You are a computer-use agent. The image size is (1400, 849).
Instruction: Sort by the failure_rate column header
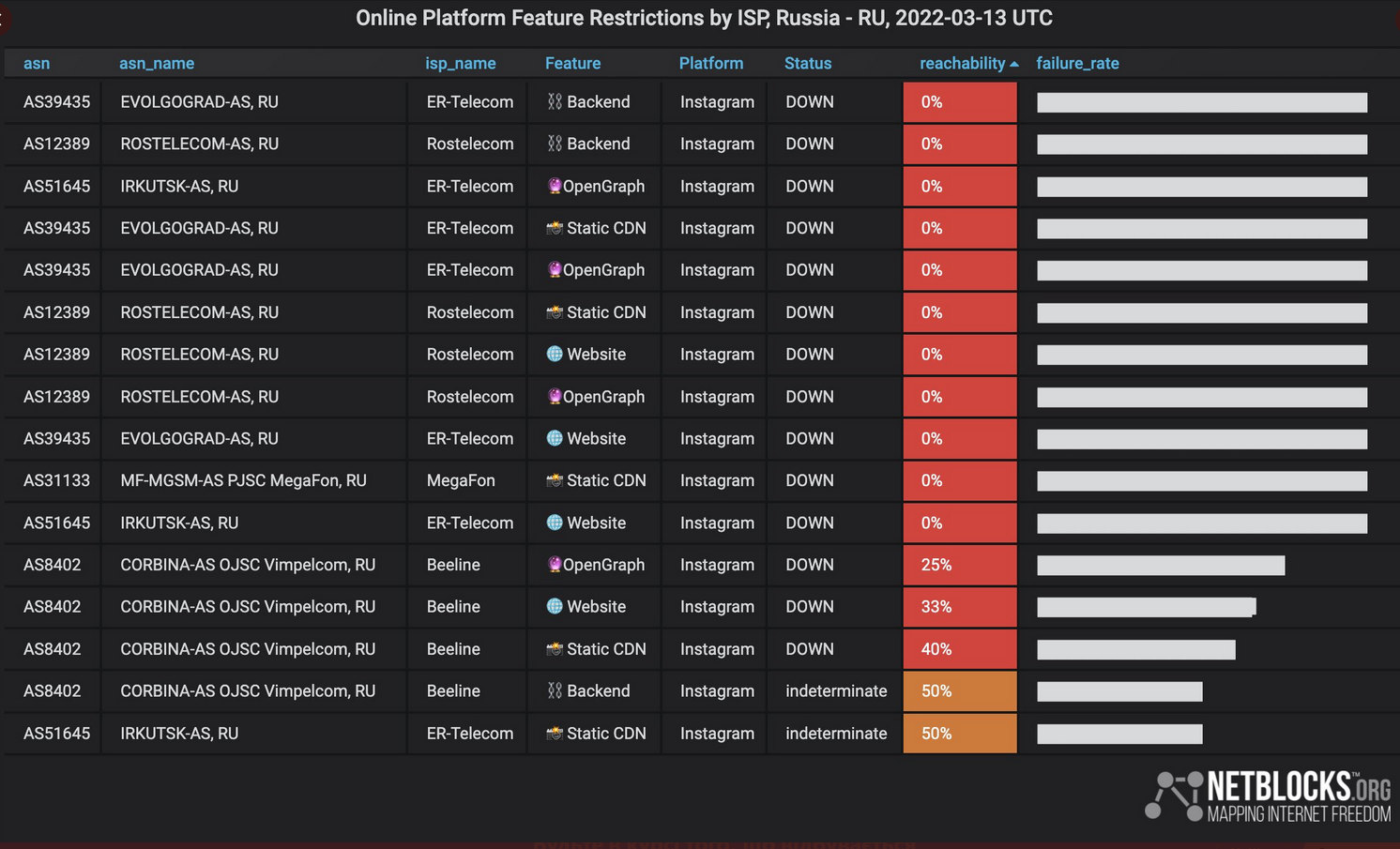click(x=1077, y=63)
